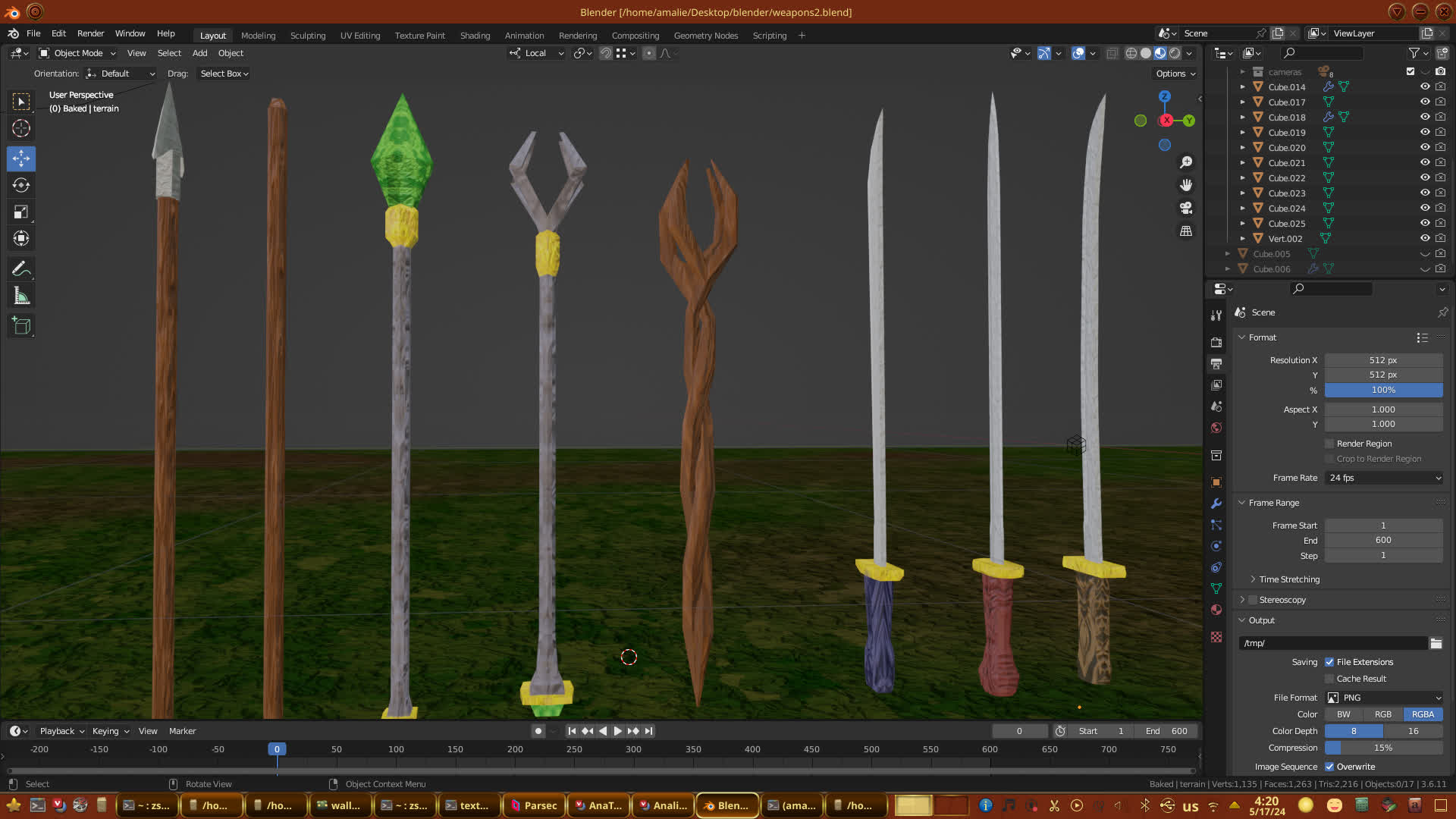This screenshot has height=819, width=1456.
Task: Enable the Render Region checkbox
Action: (x=1329, y=444)
